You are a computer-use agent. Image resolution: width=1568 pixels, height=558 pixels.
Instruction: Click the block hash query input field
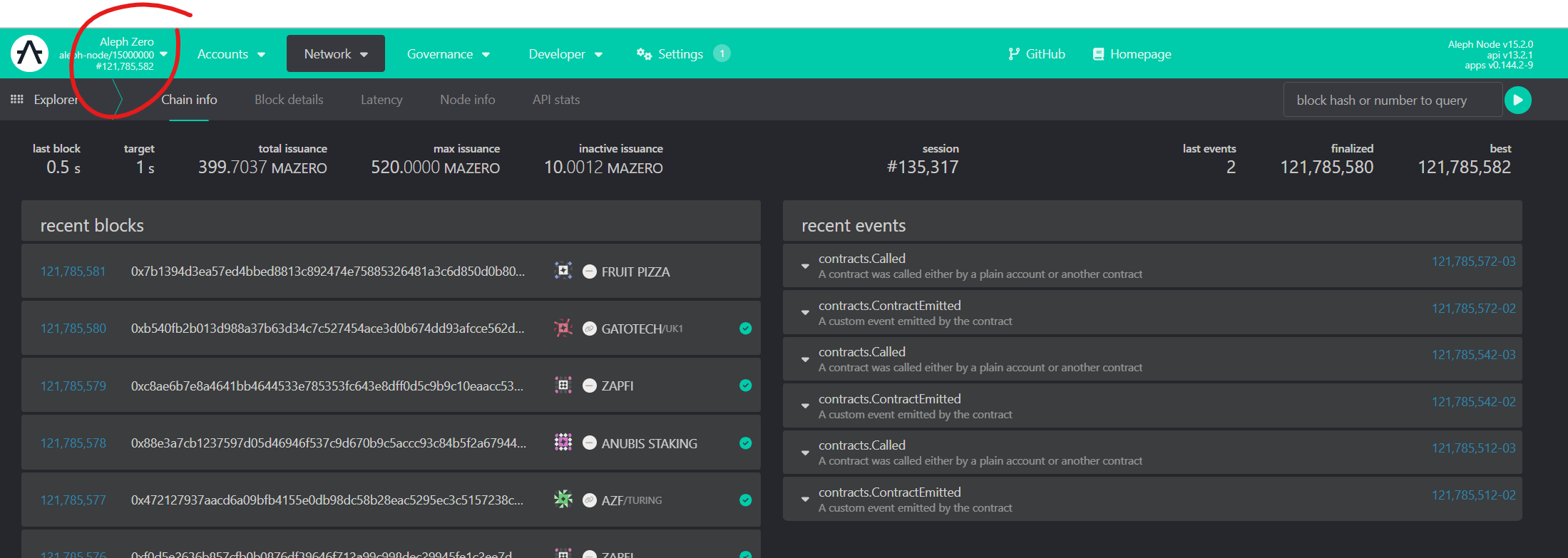(x=1392, y=100)
